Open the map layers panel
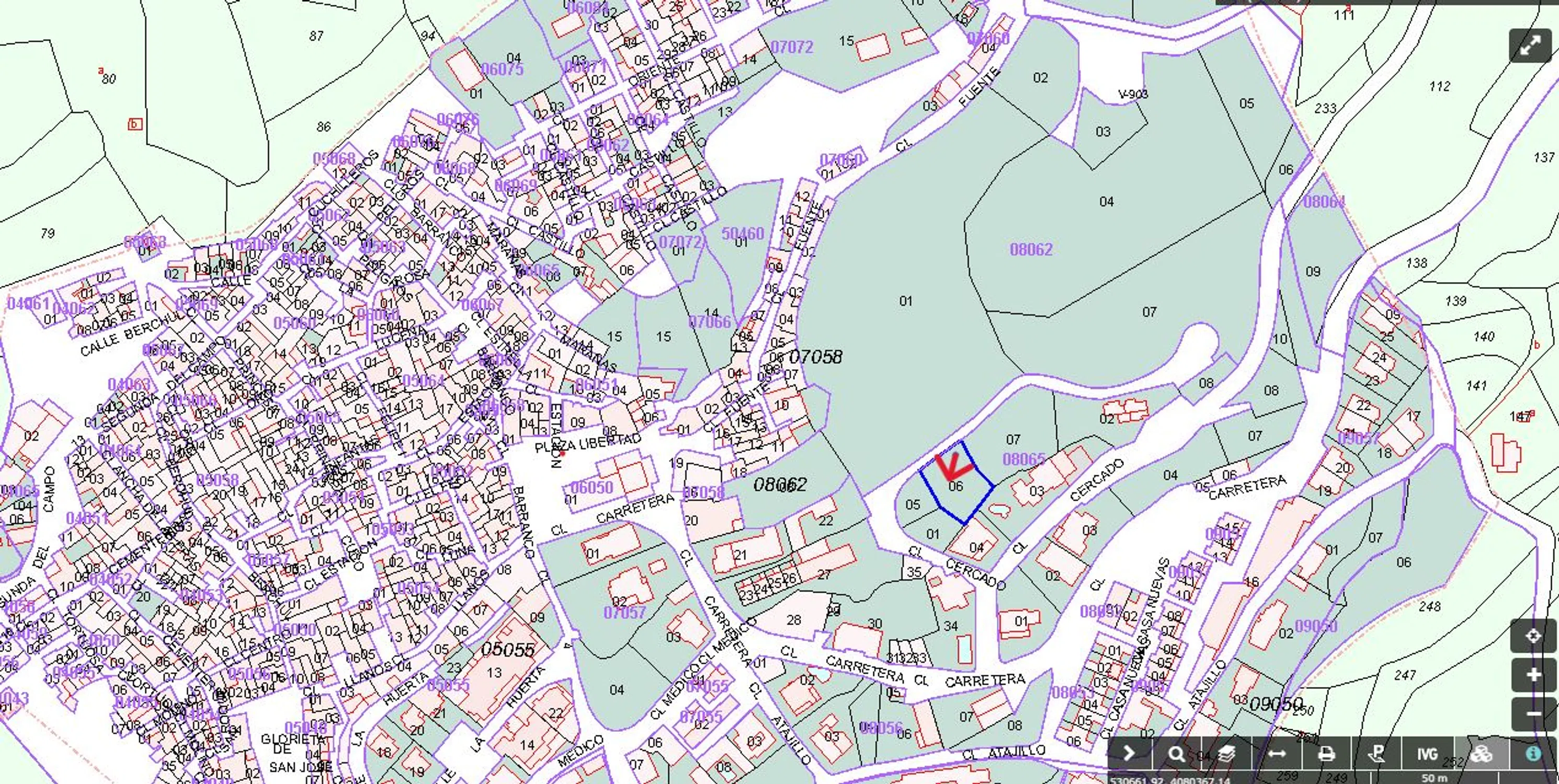This screenshot has height=784, width=1559. click(x=1226, y=754)
